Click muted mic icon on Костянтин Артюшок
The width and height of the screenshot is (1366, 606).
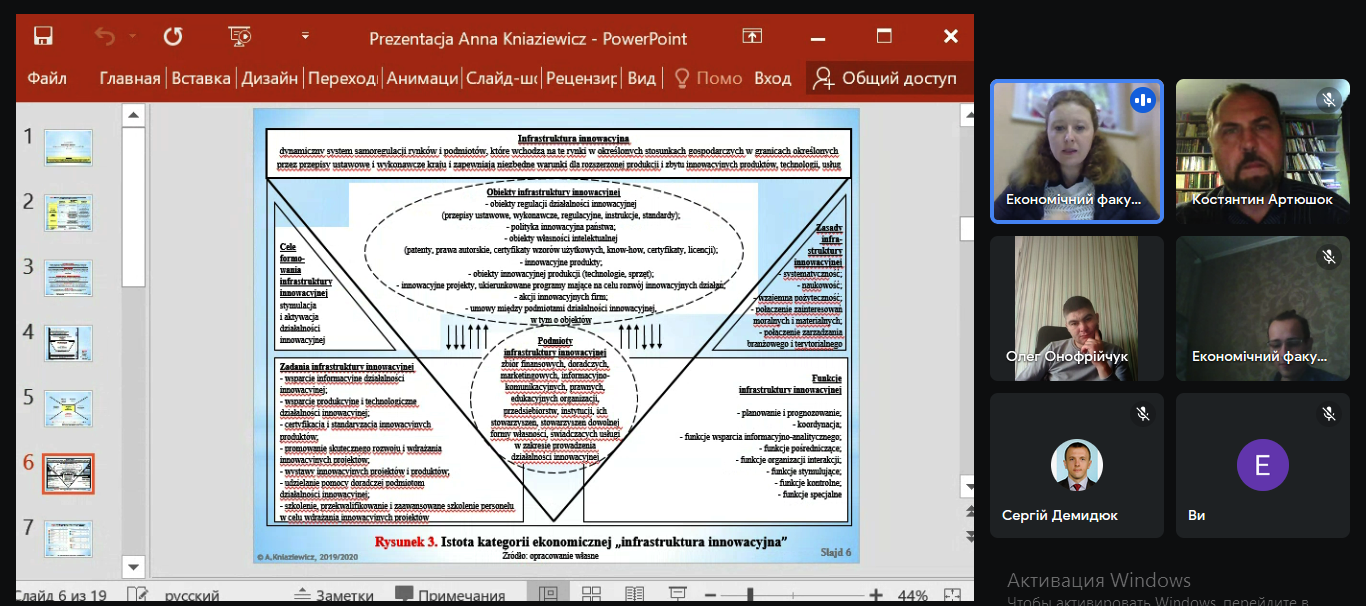point(1328,100)
